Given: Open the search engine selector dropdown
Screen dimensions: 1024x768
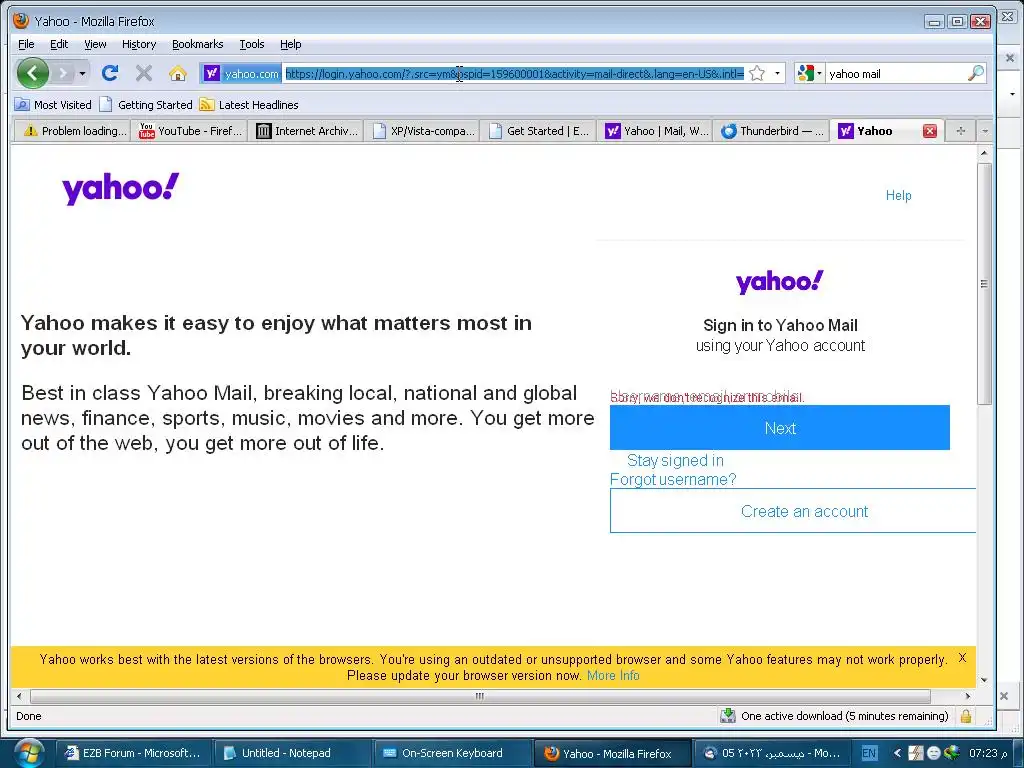Looking at the screenshot, I should point(810,73).
